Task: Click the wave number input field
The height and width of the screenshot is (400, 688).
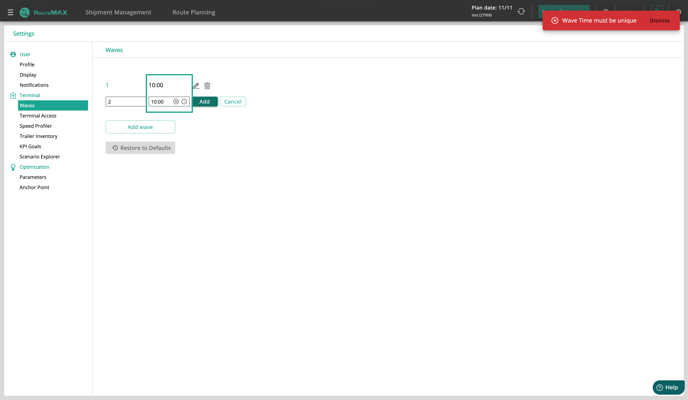Action: pos(125,102)
